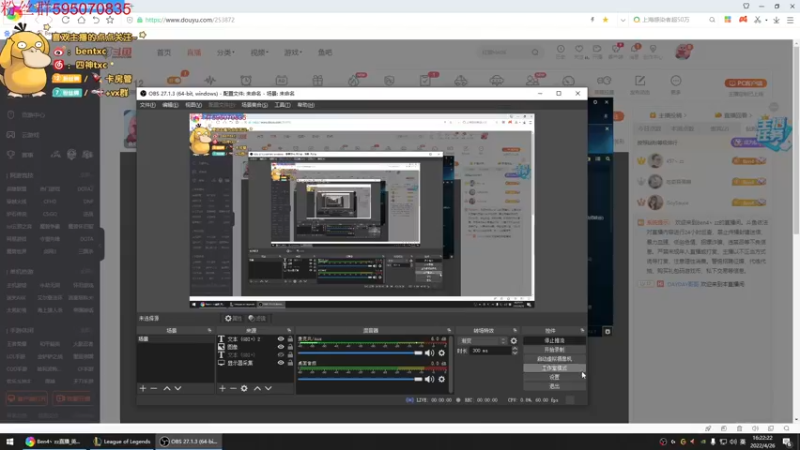Open the gift box icon in Douyu toolbar
This screenshot has width=800, height=450.
(x=317, y=80)
